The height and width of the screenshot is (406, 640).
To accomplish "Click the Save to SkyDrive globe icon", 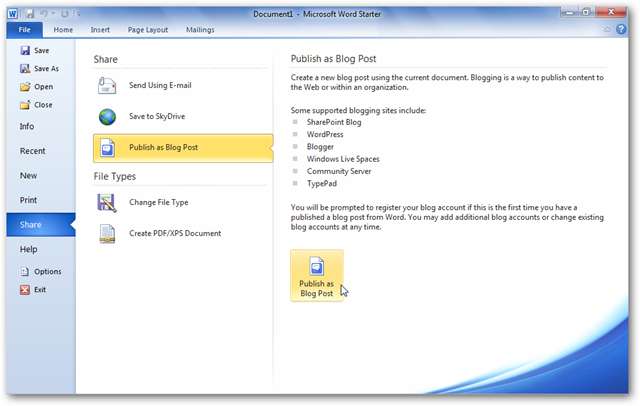I will click(107, 117).
